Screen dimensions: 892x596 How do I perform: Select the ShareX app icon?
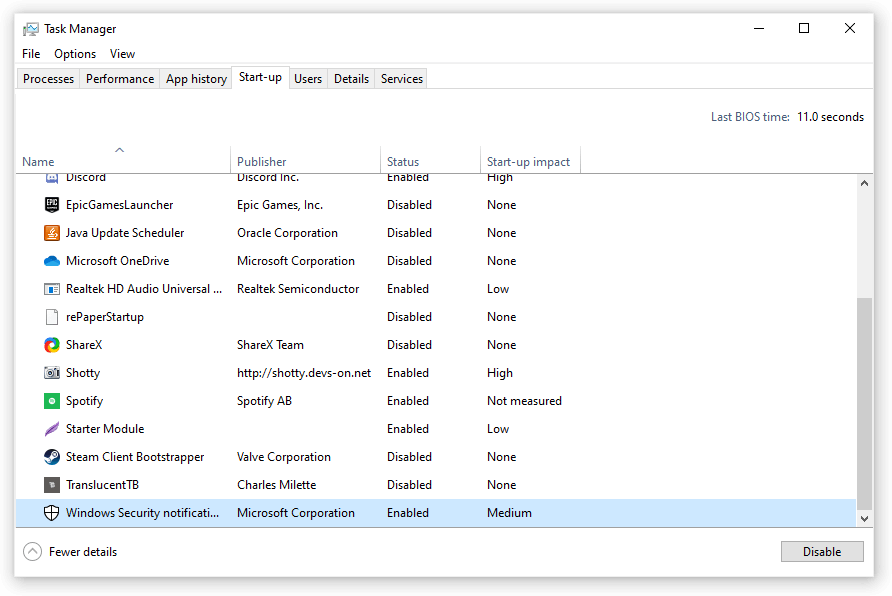click(52, 345)
